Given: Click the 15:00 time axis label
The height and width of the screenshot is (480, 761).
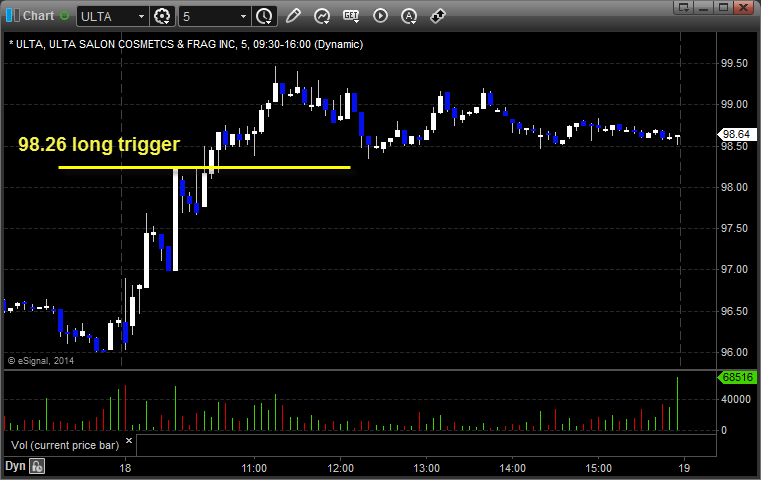Looking at the screenshot, I should [x=598, y=468].
